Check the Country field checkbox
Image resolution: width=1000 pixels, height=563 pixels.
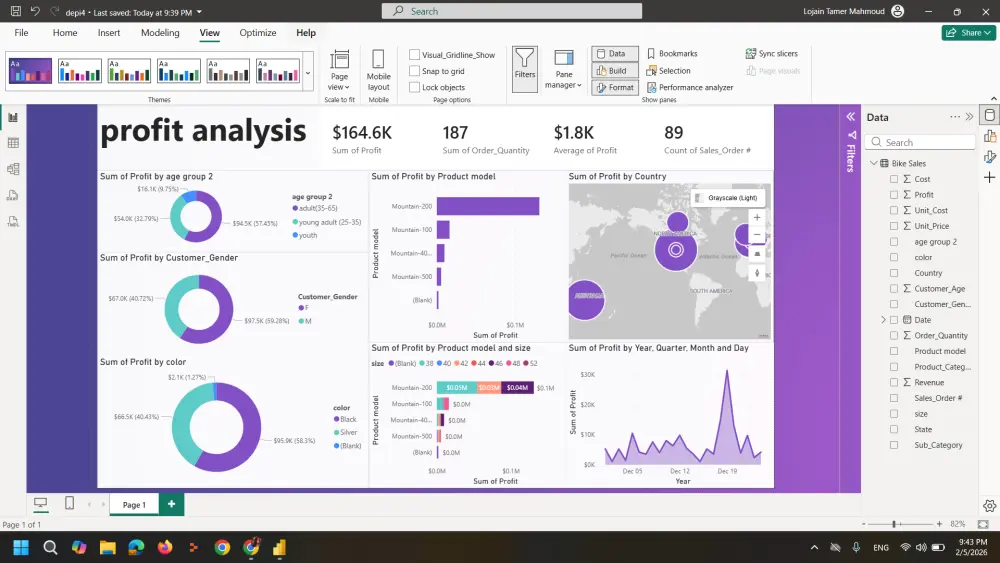(893, 273)
